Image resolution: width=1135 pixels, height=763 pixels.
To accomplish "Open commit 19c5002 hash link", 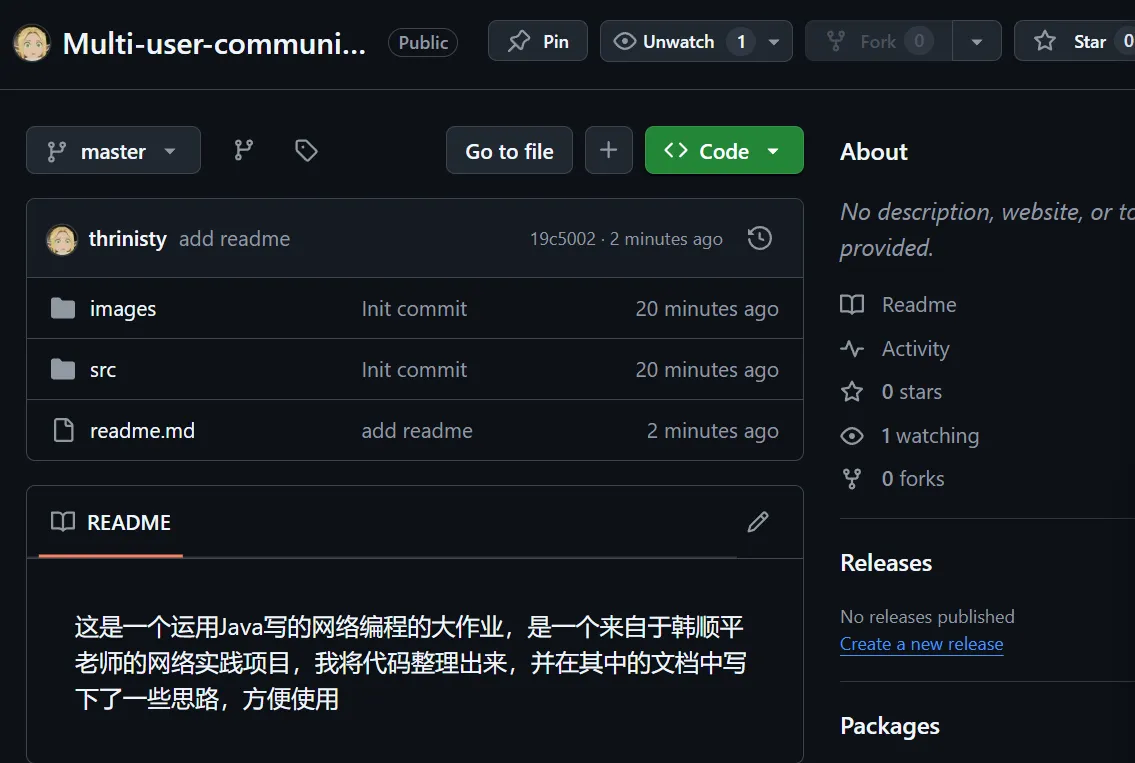I will 562,239.
